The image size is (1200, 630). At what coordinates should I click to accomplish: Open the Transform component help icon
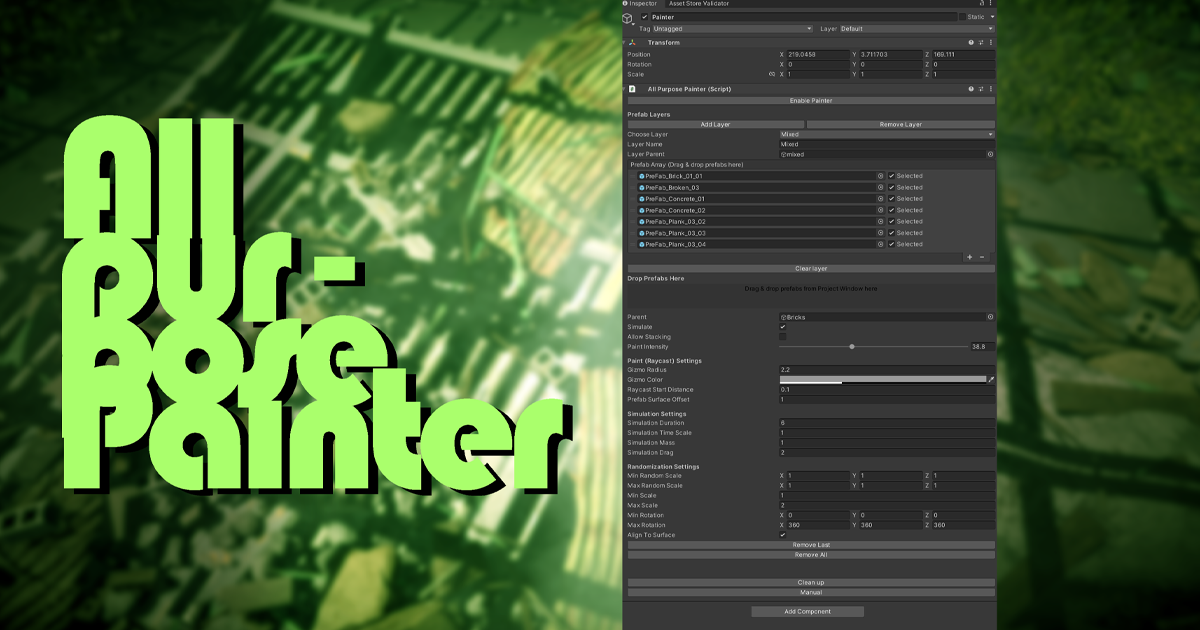(970, 42)
